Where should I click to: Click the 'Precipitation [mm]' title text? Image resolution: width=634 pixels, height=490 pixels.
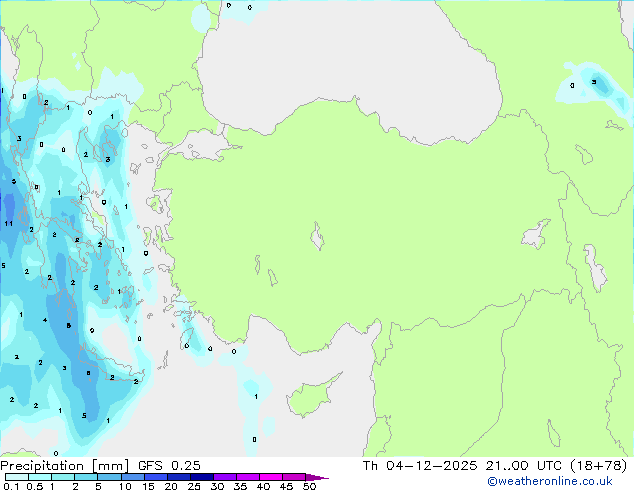pyautogui.click(x=65, y=466)
